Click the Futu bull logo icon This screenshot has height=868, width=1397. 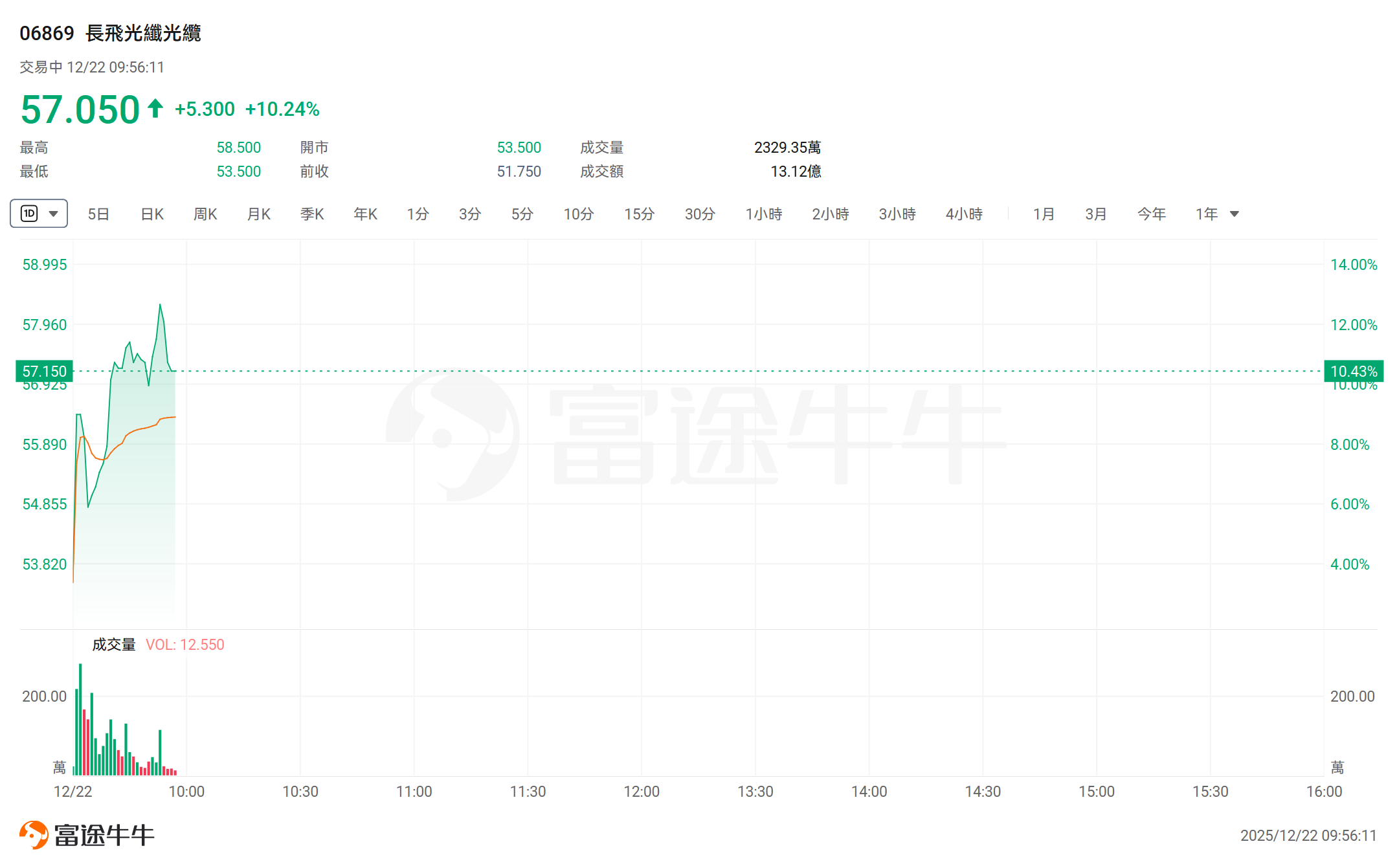34,835
